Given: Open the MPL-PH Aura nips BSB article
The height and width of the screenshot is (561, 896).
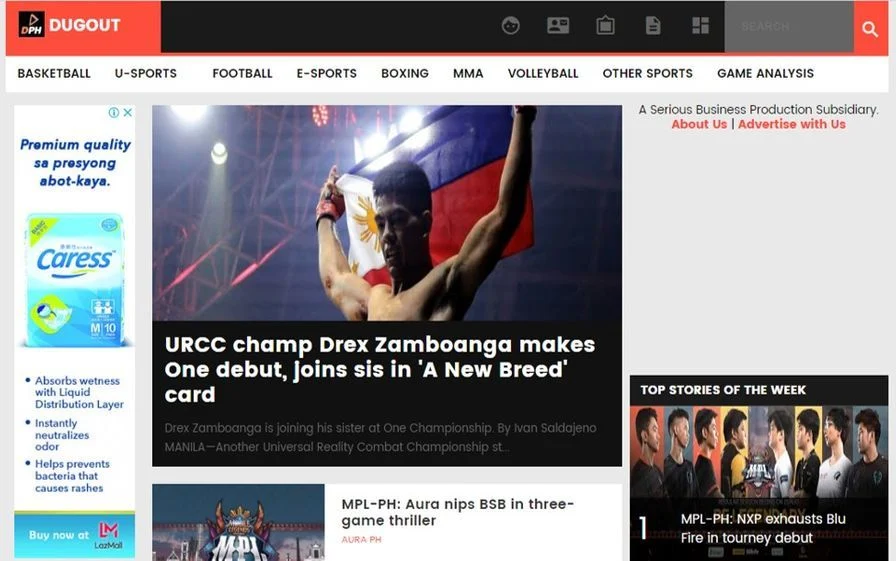Looking at the screenshot, I should tap(458, 512).
